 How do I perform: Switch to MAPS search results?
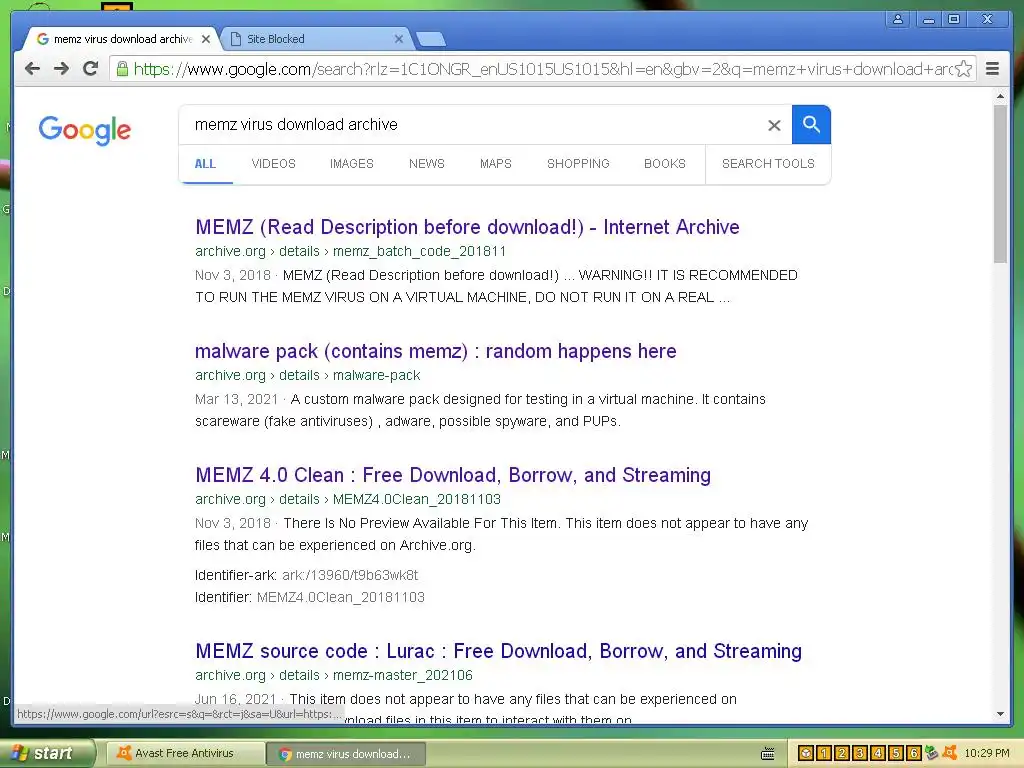tap(496, 164)
